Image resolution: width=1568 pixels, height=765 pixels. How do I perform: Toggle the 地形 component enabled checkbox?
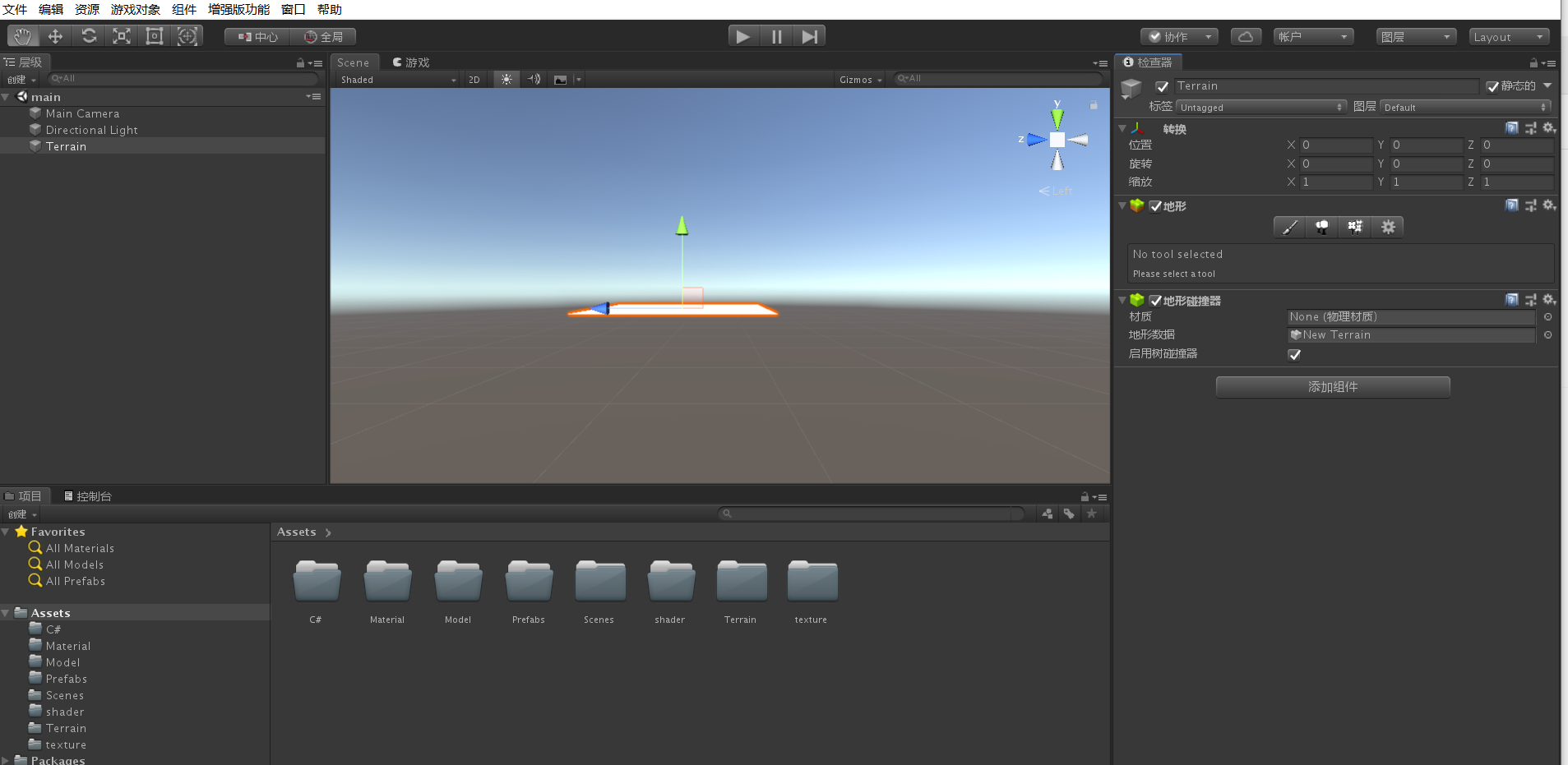point(1154,206)
